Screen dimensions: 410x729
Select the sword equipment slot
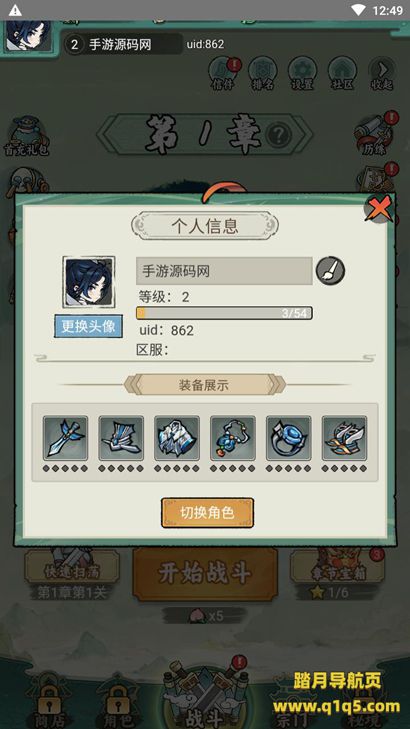point(65,438)
